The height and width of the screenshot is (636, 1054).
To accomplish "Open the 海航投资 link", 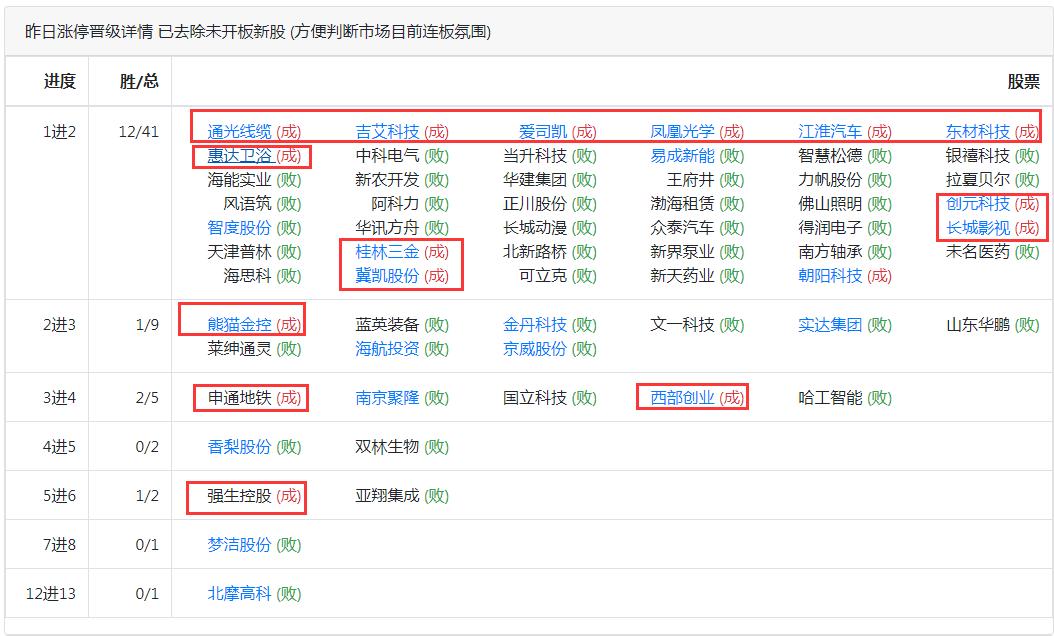I will click(x=387, y=349).
